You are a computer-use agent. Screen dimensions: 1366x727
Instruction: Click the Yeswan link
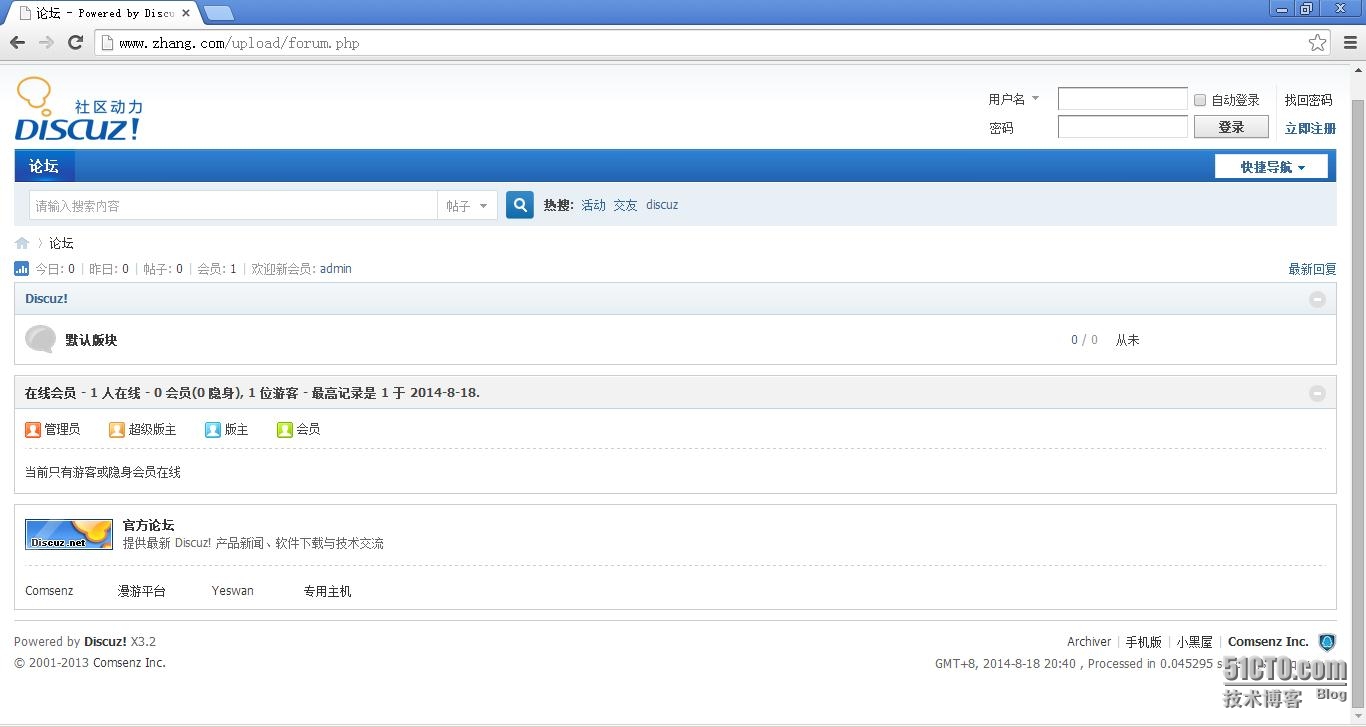pos(233,591)
